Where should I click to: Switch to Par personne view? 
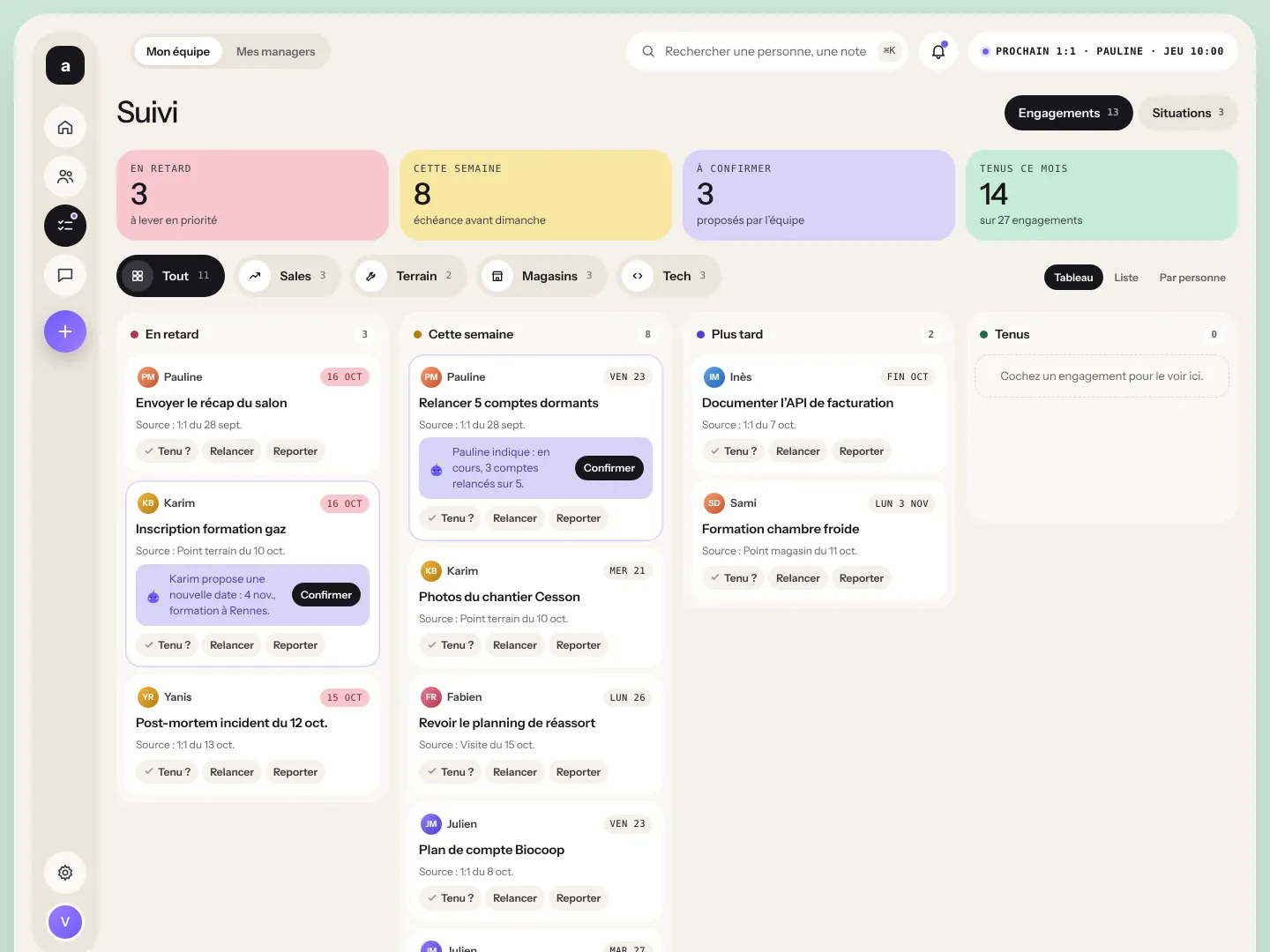(1192, 278)
